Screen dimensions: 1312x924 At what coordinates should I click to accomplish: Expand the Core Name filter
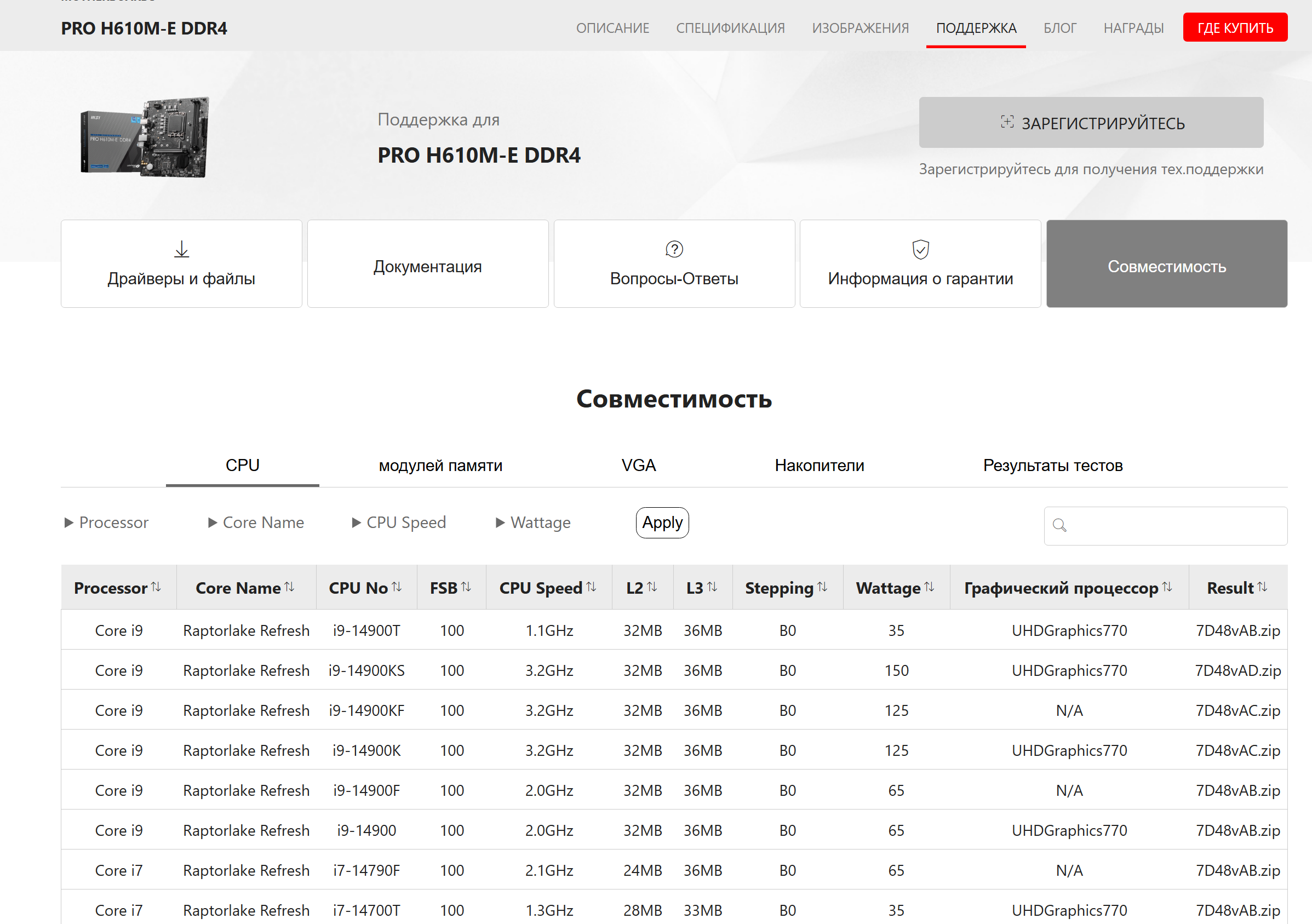point(256,523)
